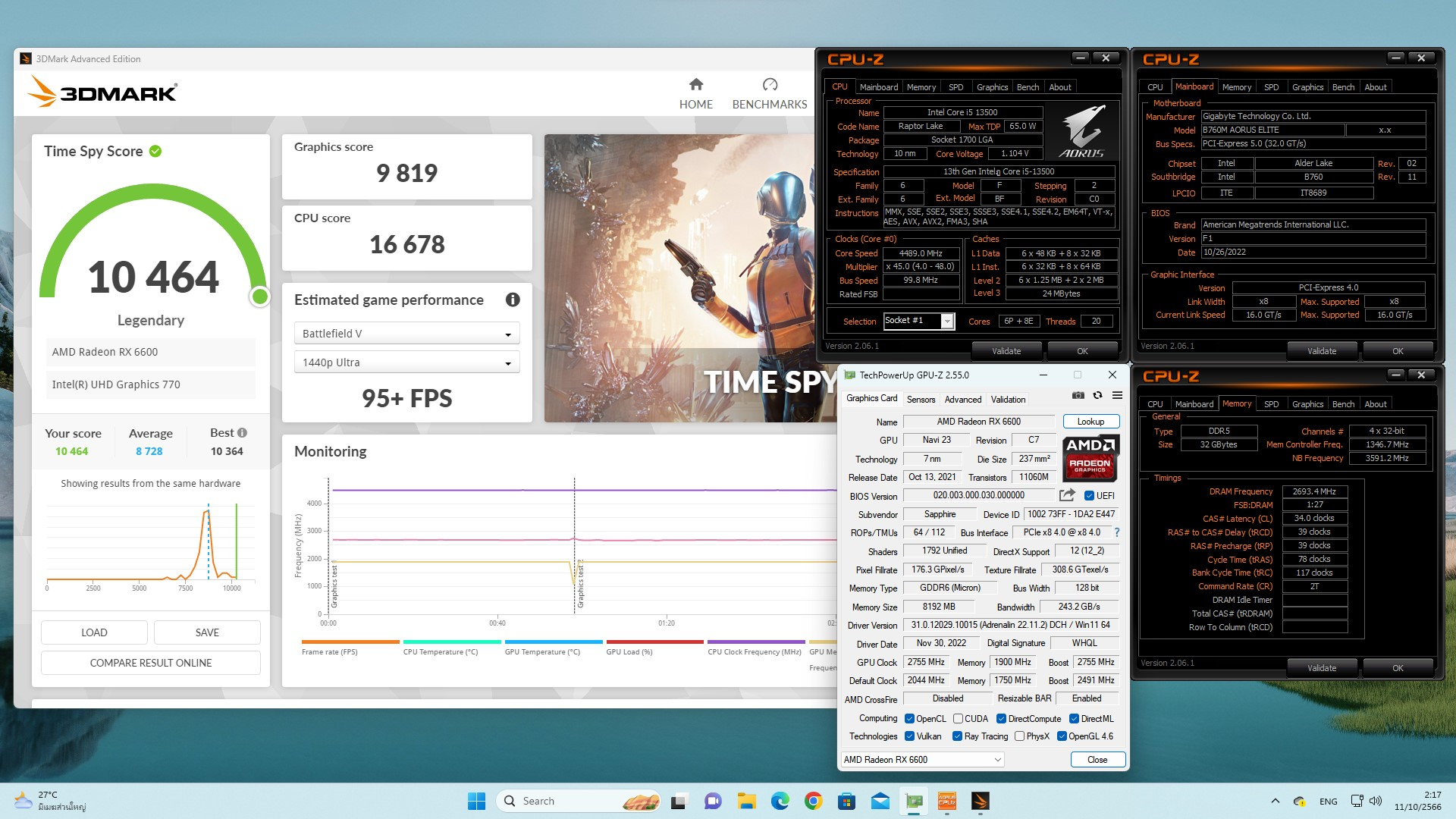The image size is (1456, 819).
Task: Open the Validation tab in GPU-Z
Action: click(x=1008, y=400)
